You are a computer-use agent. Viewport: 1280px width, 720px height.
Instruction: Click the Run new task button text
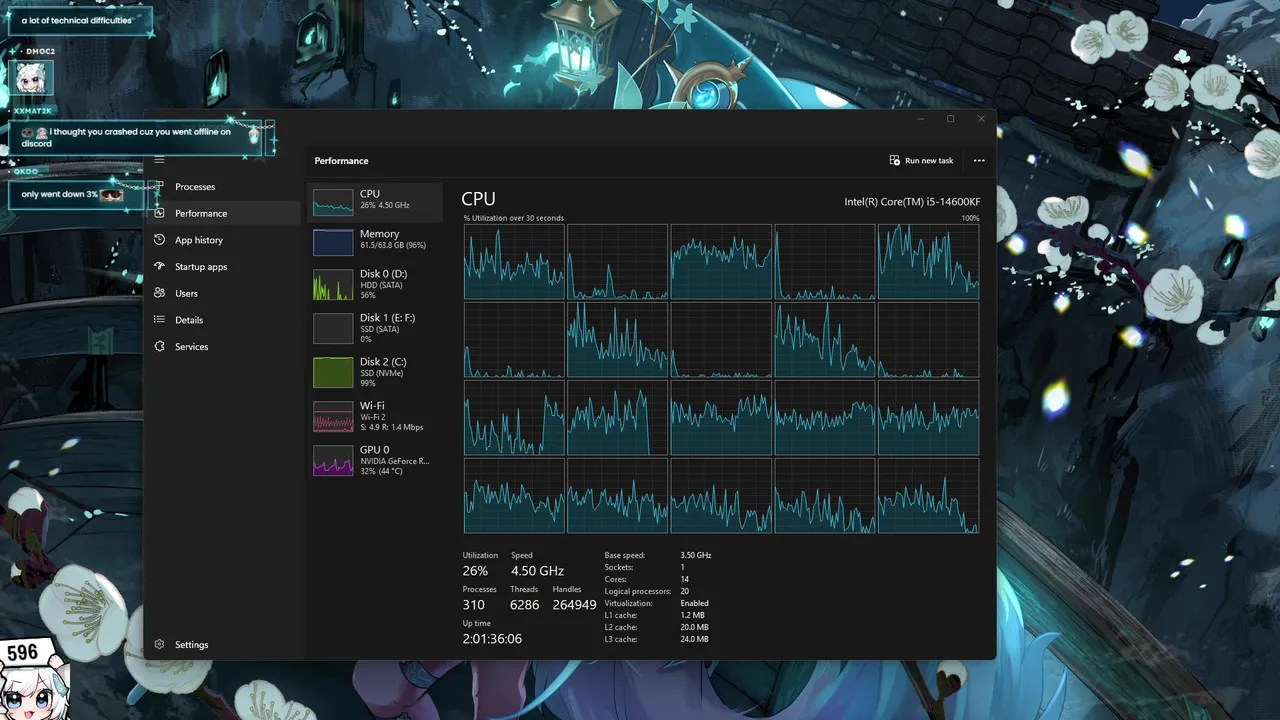pyautogui.click(x=929, y=161)
